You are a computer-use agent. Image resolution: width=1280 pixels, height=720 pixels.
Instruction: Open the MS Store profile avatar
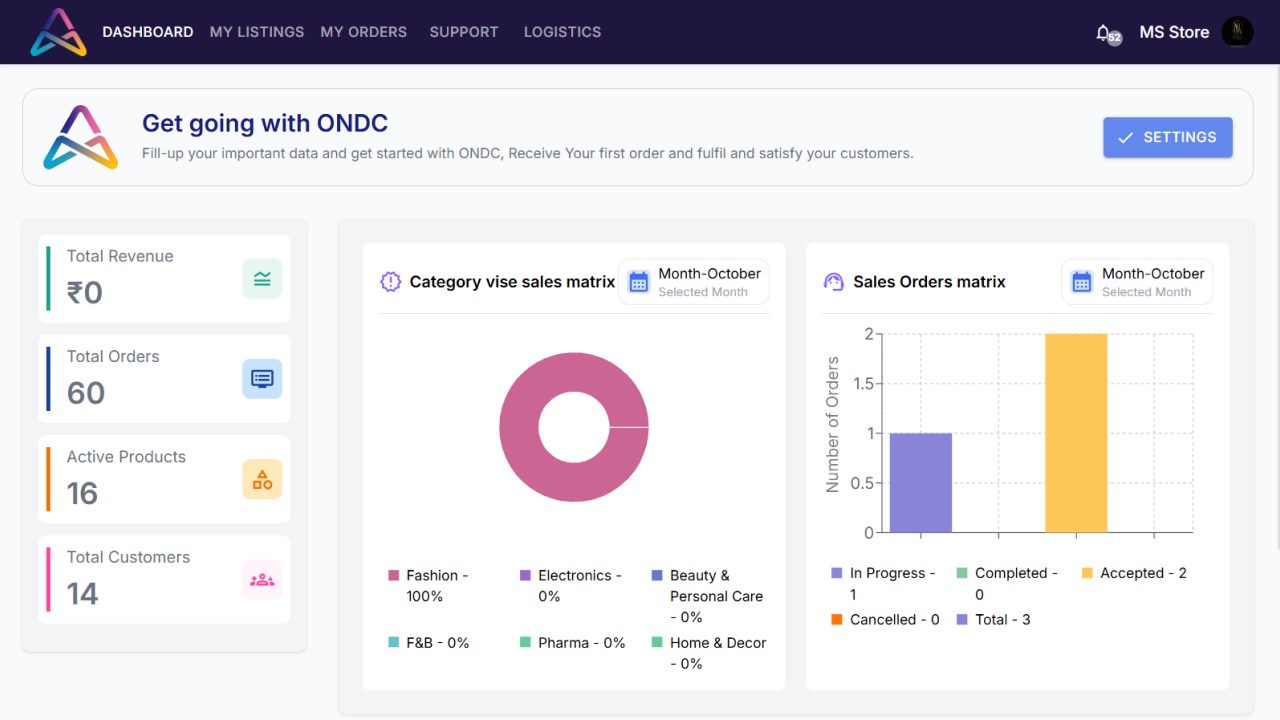[x=1237, y=32]
